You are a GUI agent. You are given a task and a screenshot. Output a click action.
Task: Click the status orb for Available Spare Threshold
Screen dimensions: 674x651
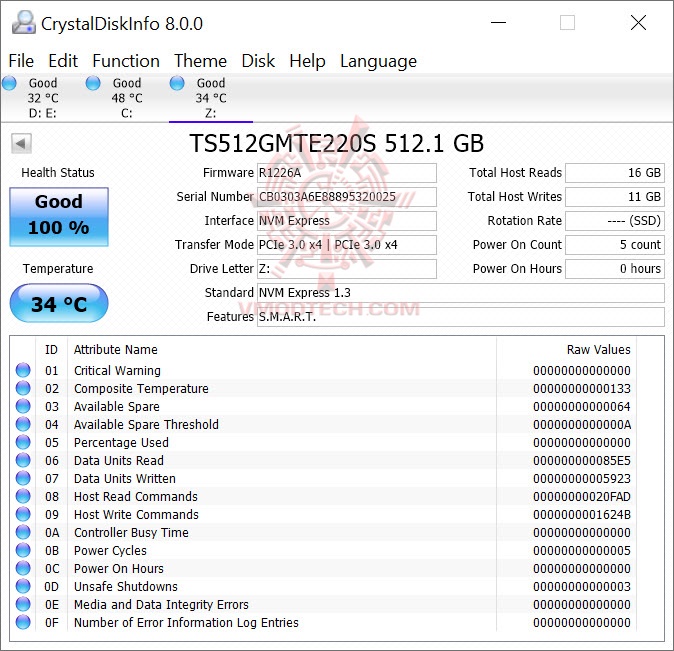coord(23,424)
